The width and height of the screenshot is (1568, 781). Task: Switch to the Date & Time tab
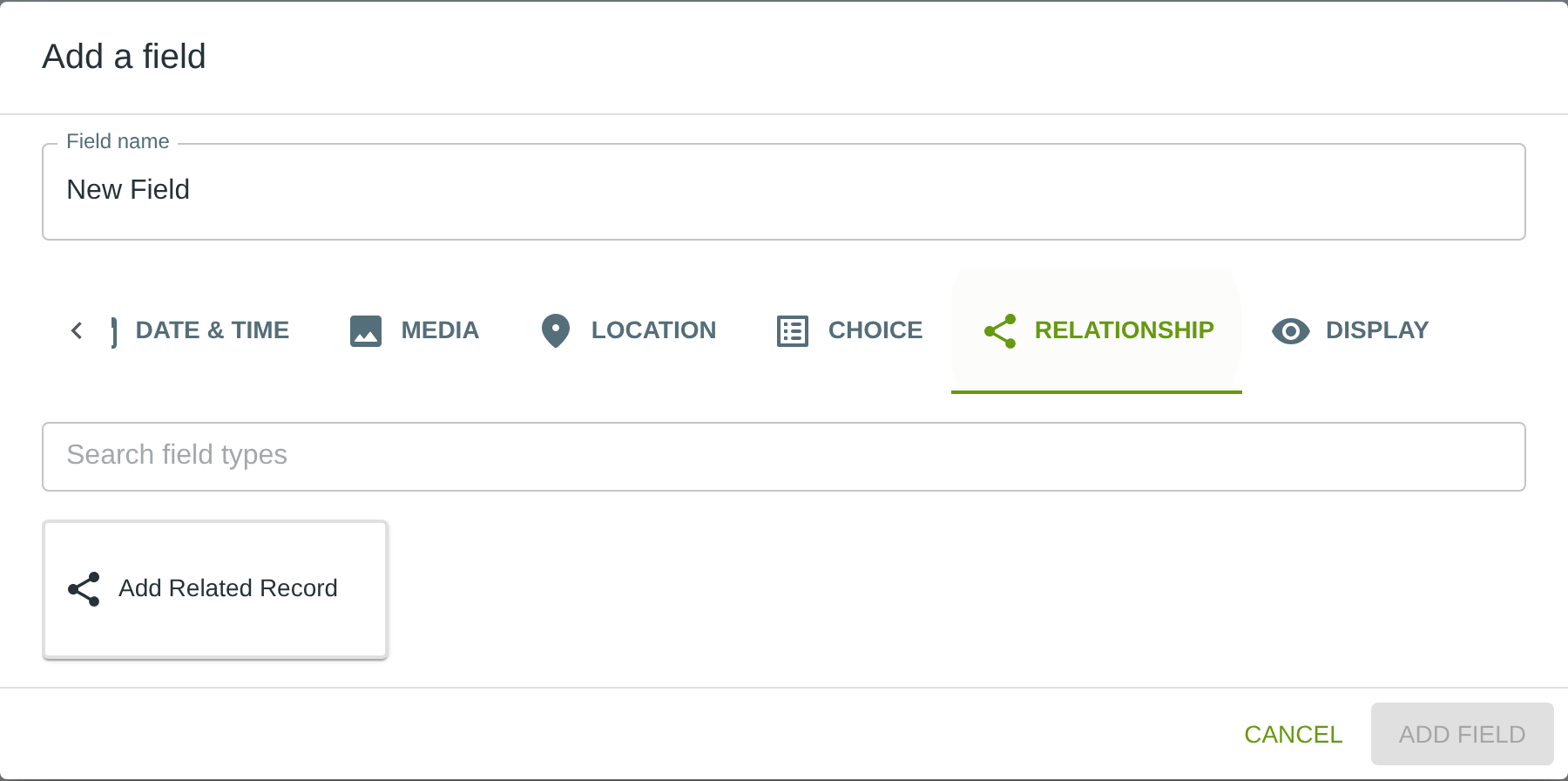(212, 330)
